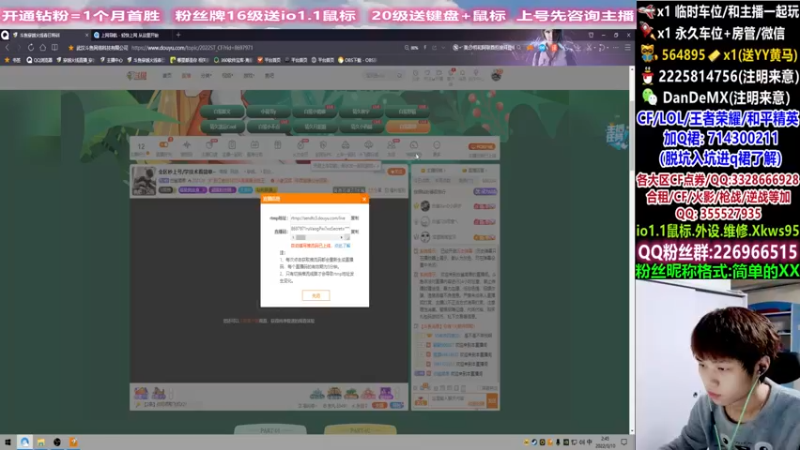
Task: Click the Douyu site search box
Action: 383,76
